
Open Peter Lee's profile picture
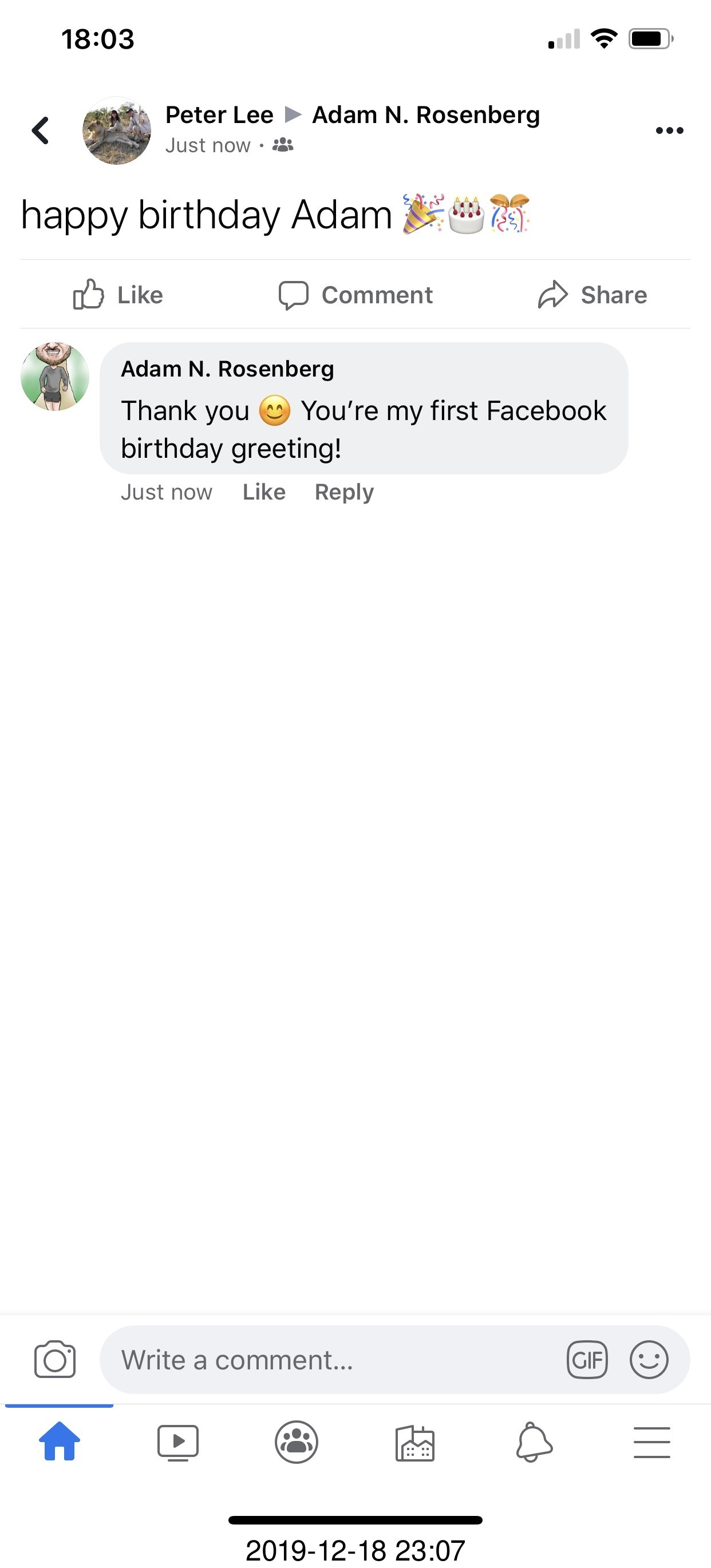[x=117, y=130]
